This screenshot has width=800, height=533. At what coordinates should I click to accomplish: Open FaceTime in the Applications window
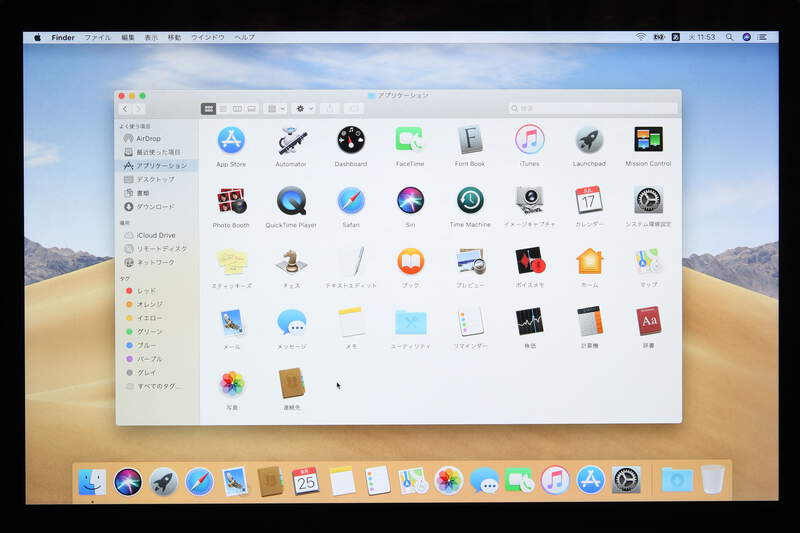410,139
